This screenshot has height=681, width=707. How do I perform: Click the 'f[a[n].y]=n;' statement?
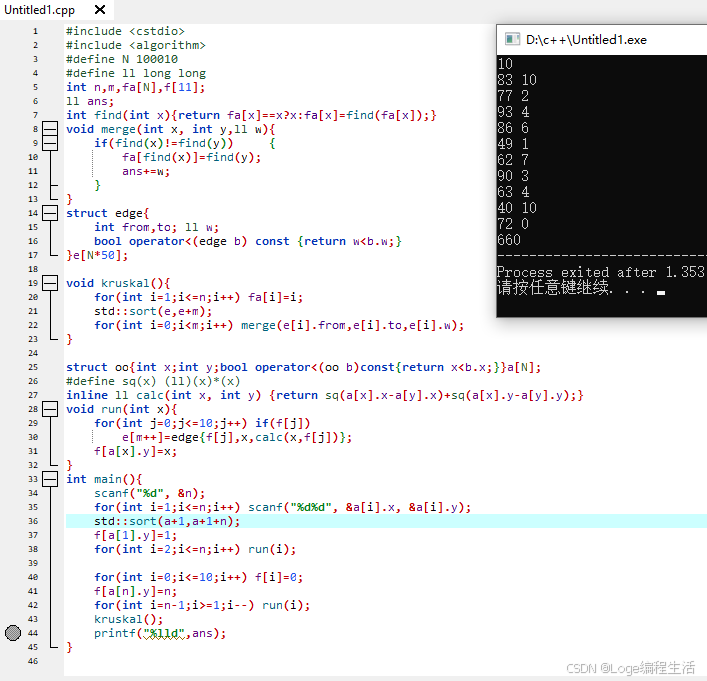point(136,591)
